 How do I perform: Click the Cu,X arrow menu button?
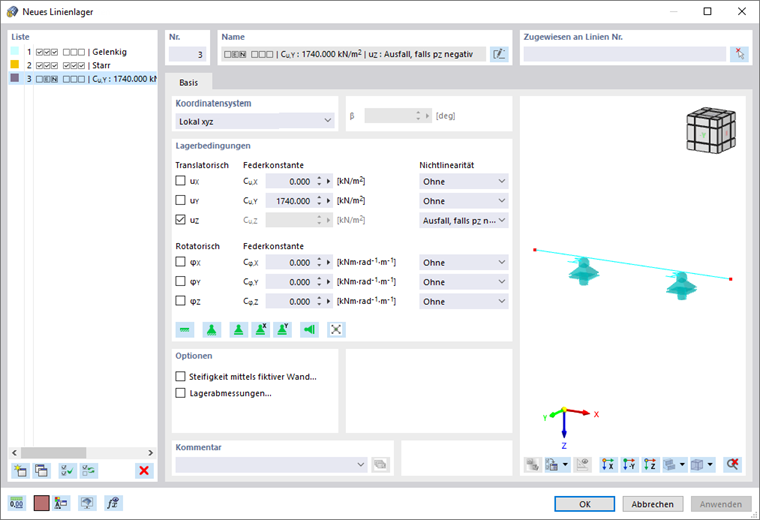click(x=329, y=181)
